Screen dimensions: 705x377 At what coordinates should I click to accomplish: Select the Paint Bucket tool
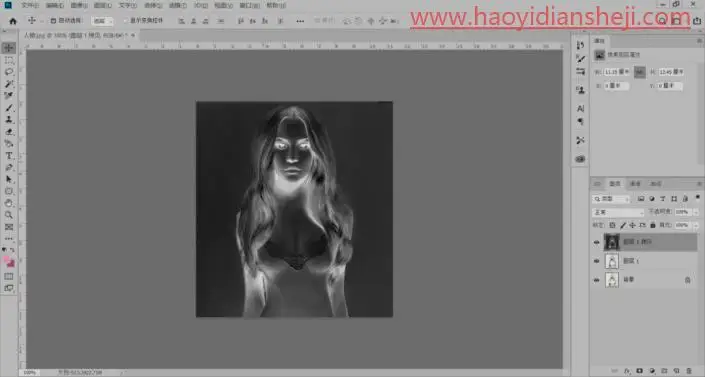9,144
